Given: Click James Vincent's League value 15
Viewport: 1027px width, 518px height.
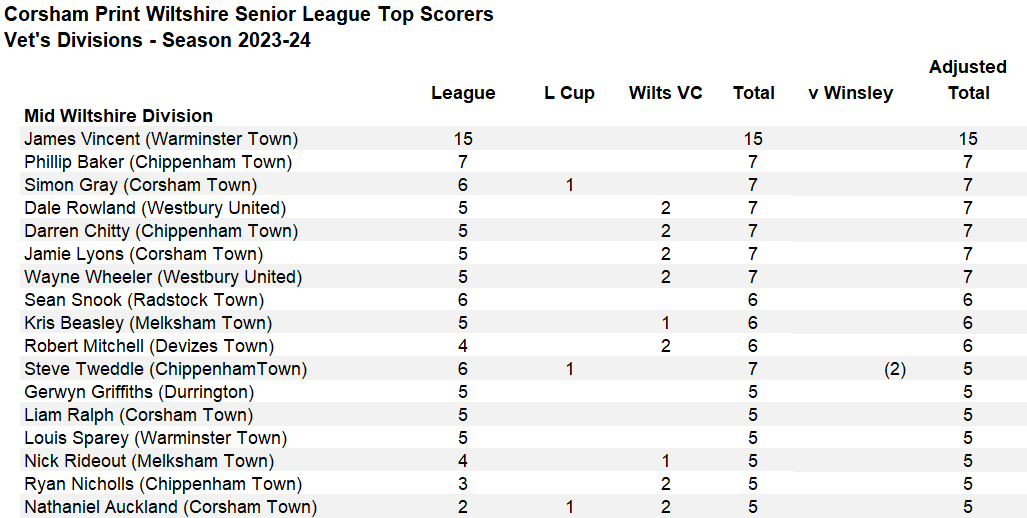Looking at the screenshot, I should tap(463, 139).
